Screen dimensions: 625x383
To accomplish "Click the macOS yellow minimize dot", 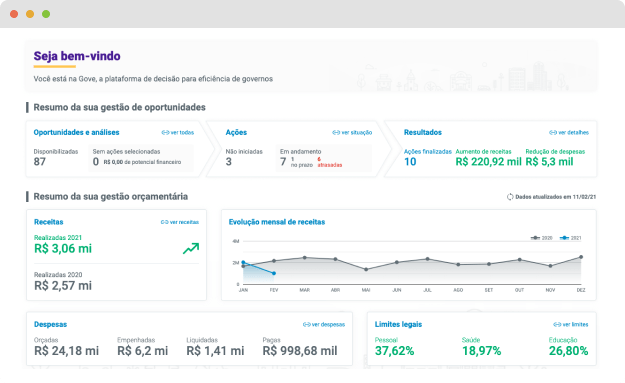I will [x=30, y=14].
